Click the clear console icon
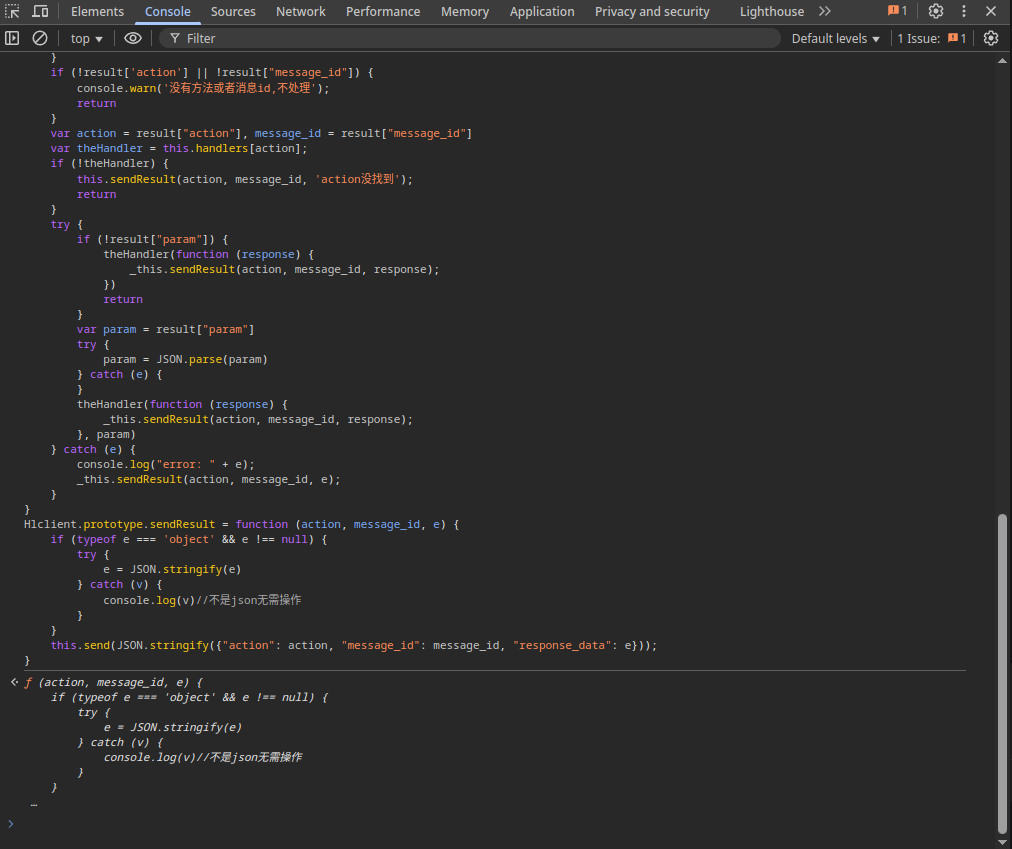This screenshot has height=849, width=1012. (x=40, y=38)
